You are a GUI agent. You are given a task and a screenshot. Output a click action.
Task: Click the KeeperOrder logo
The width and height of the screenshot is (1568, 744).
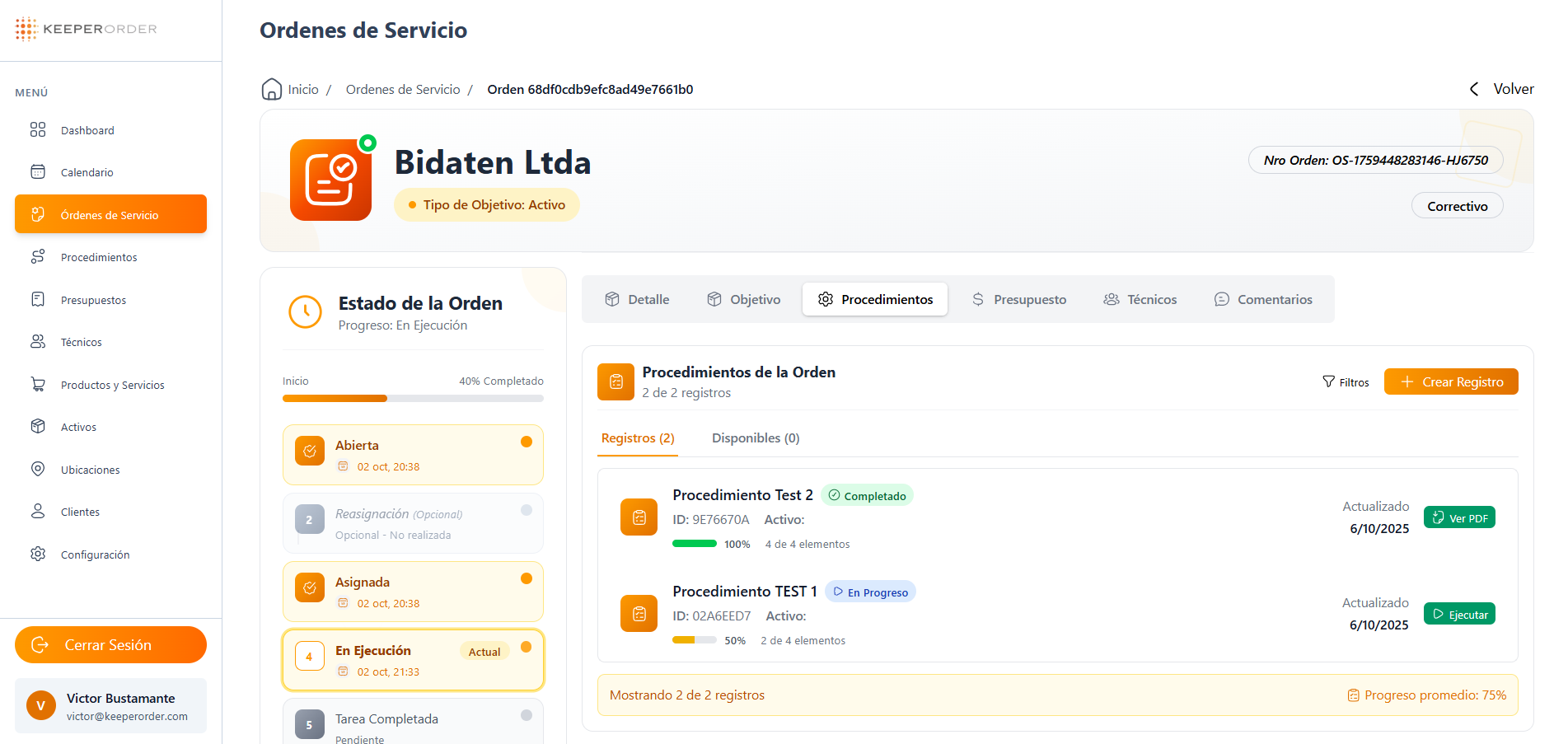(85, 28)
